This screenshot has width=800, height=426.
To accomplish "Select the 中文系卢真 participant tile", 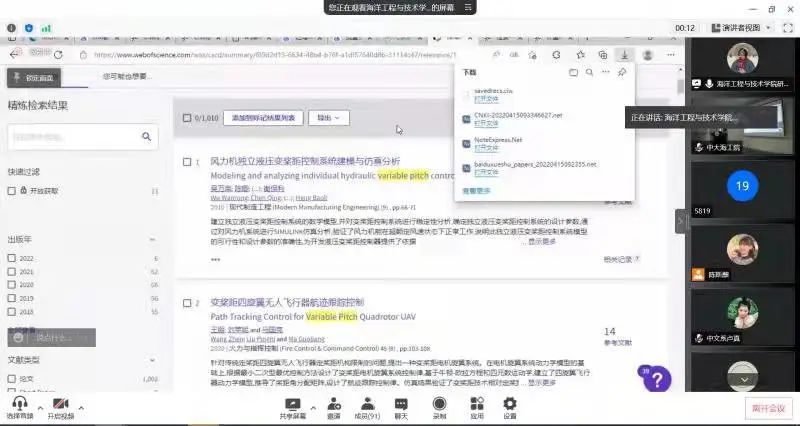I will click(x=743, y=316).
